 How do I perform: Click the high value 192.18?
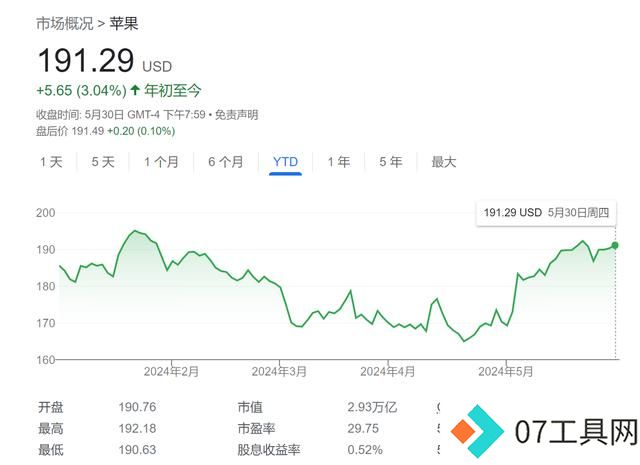click(137, 429)
